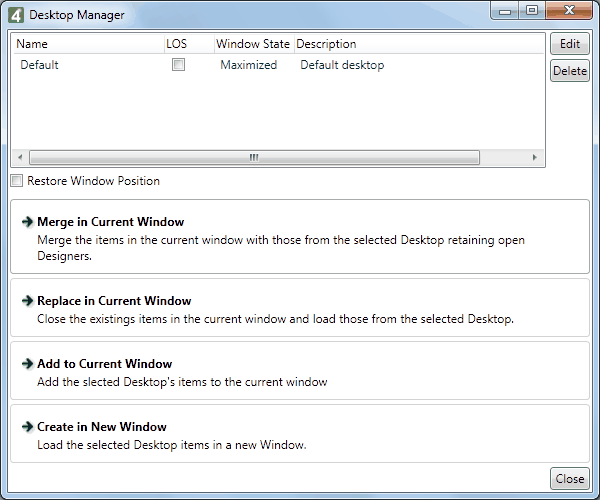Sort the list by Name column header

tap(88, 44)
